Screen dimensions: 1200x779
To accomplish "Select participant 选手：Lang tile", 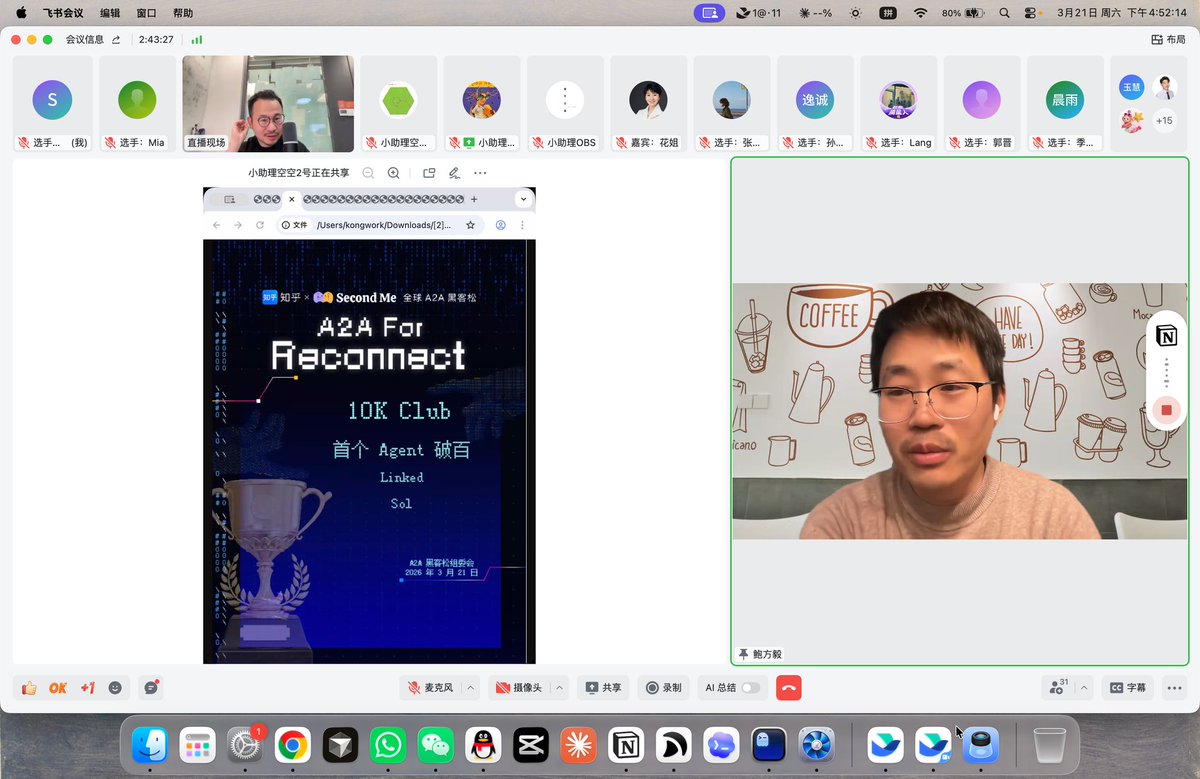I will pos(898,104).
